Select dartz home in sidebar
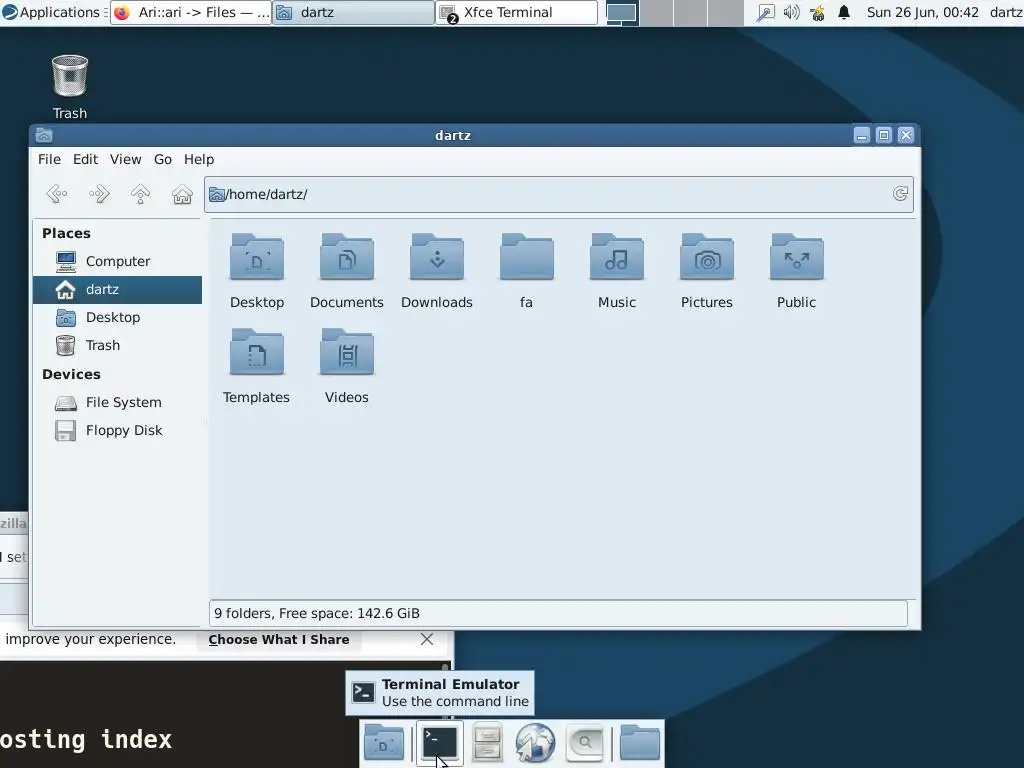The image size is (1024, 768). click(x=118, y=289)
